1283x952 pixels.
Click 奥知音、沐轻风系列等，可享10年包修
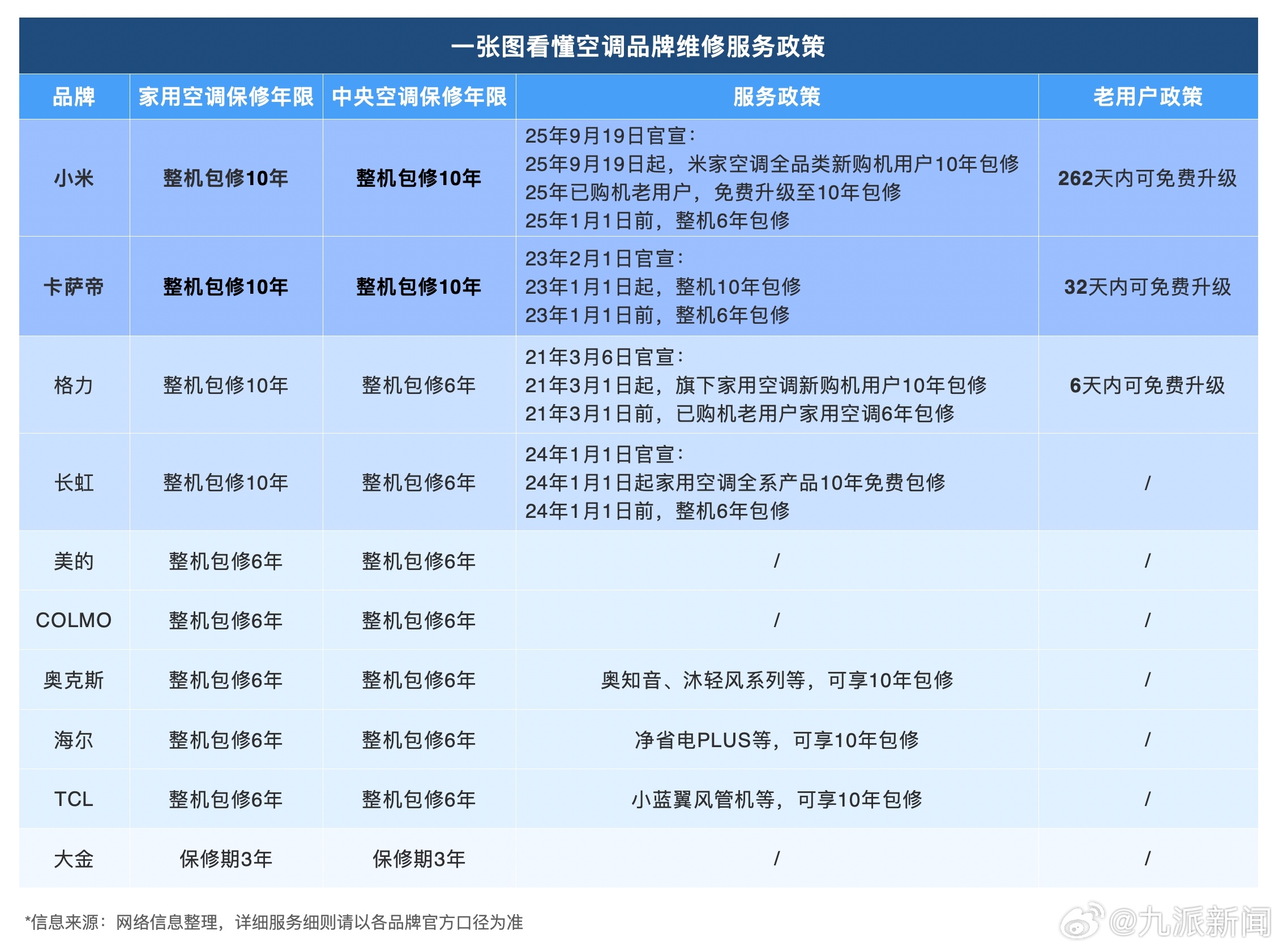pyautogui.click(x=776, y=680)
